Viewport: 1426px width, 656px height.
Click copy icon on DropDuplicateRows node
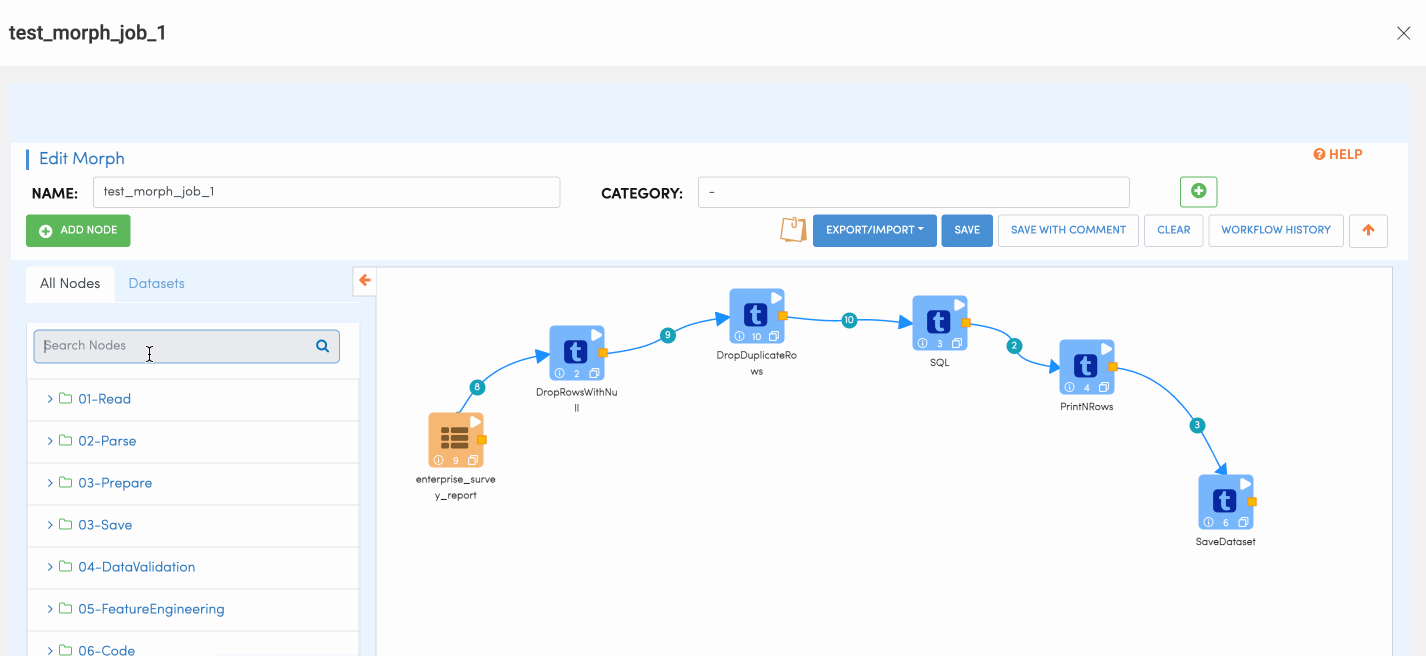pos(774,336)
